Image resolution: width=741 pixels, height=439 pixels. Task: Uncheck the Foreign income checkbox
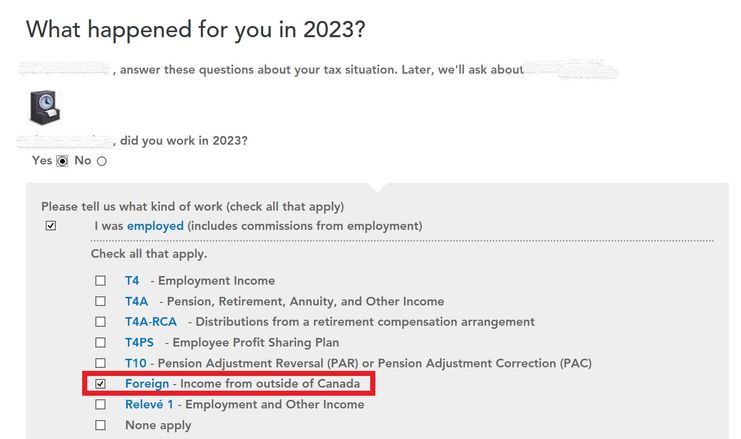pyautogui.click(x=100, y=384)
